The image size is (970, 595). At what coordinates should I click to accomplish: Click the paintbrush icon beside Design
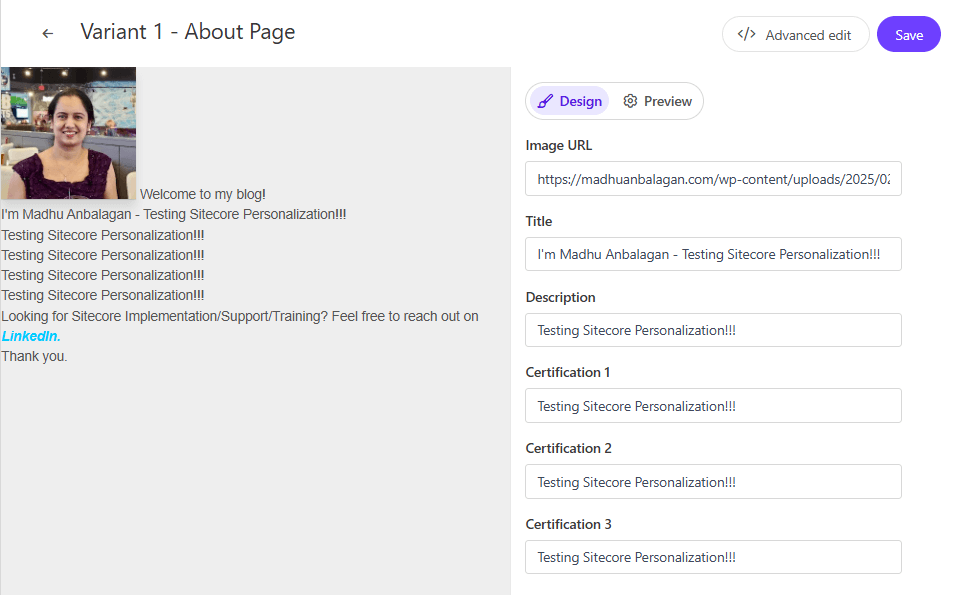click(x=545, y=101)
